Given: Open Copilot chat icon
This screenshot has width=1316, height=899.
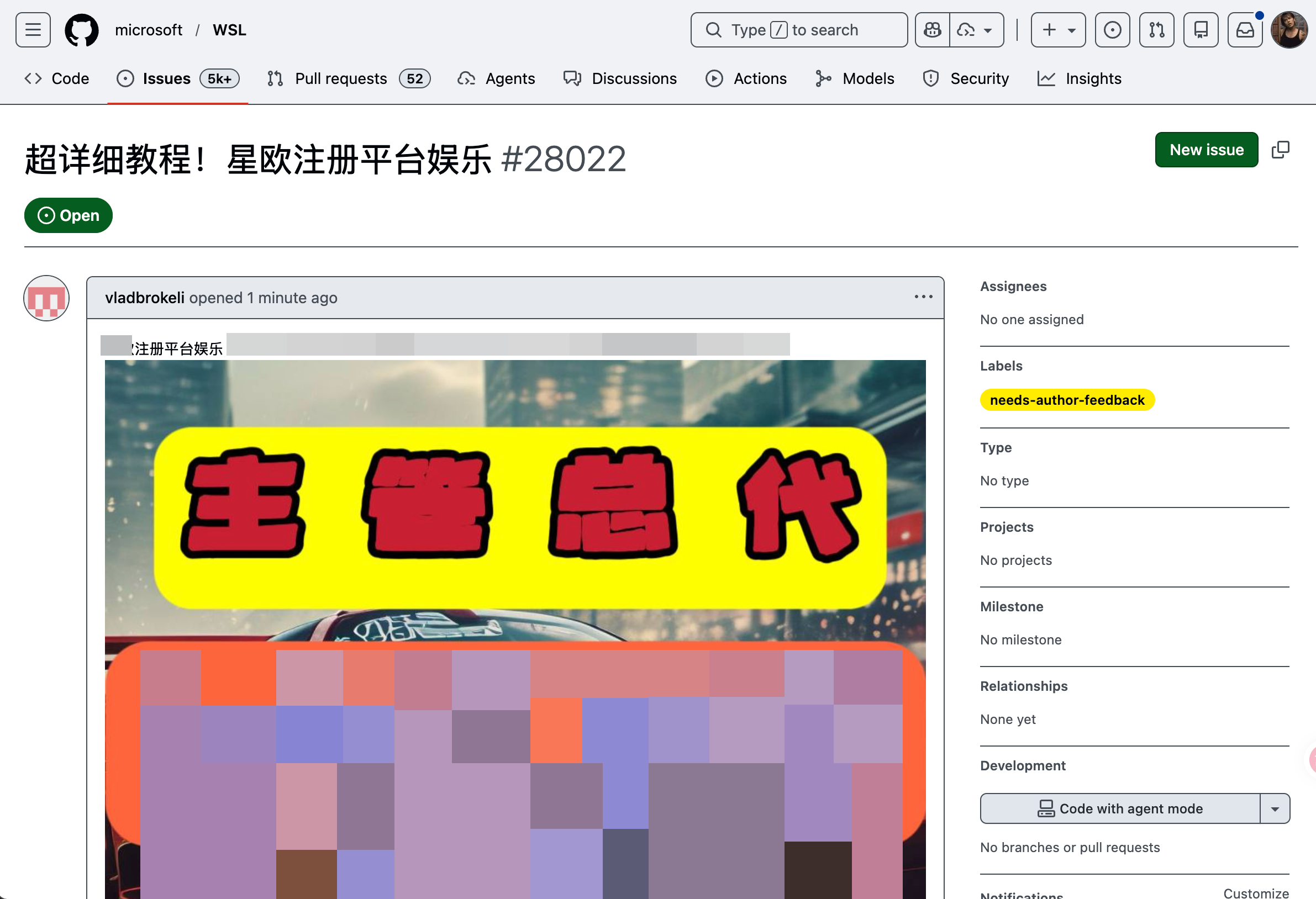Looking at the screenshot, I should pos(932,30).
